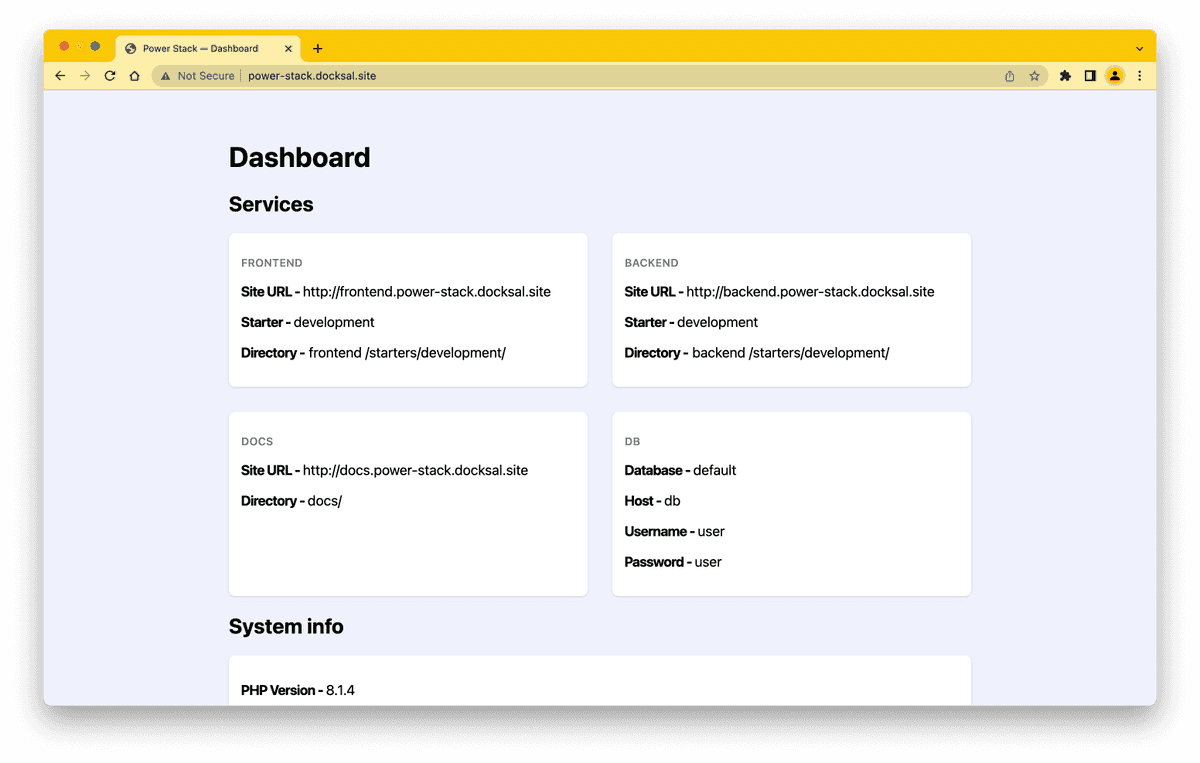Click the Not Secure label in address bar
Image resolution: width=1200 pixels, height=763 pixels.
click(206, 76)
